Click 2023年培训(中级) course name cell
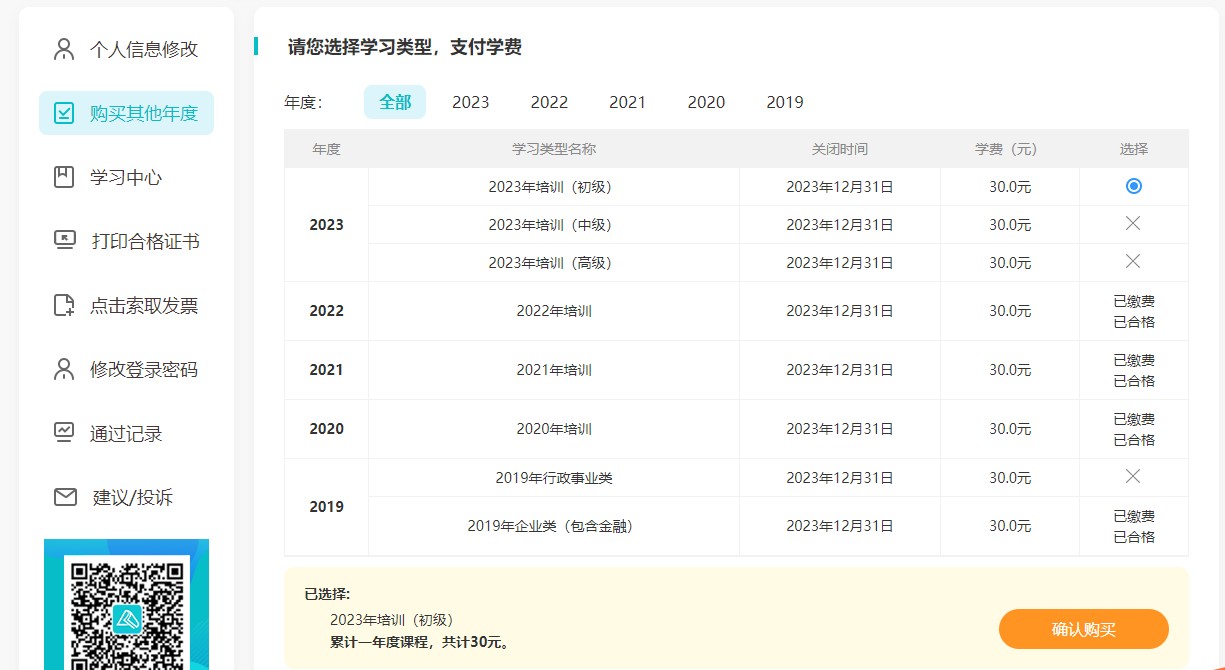 coord(554,225)
